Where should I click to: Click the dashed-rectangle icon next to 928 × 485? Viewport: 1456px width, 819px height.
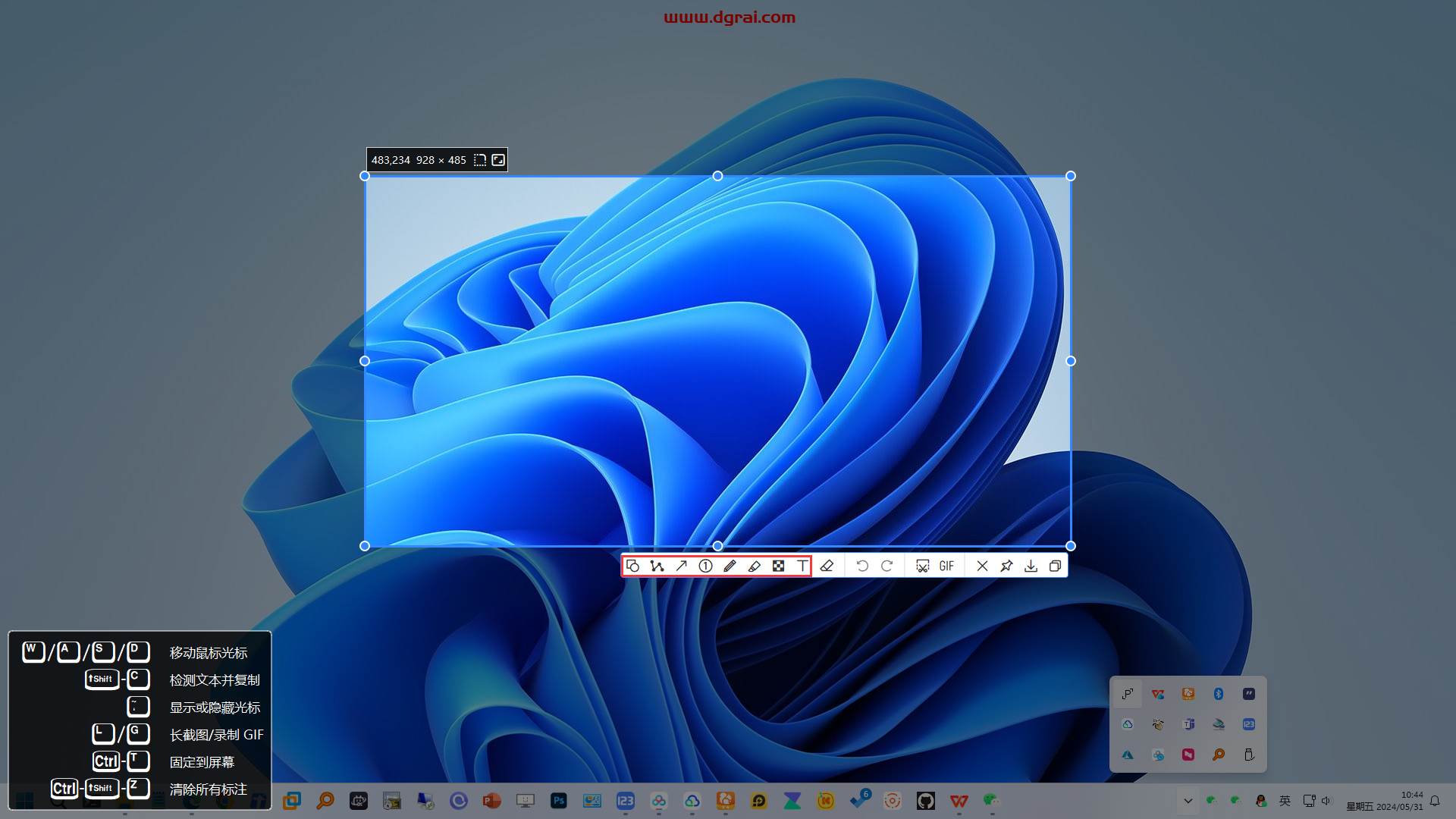click(x=480, y=160)
